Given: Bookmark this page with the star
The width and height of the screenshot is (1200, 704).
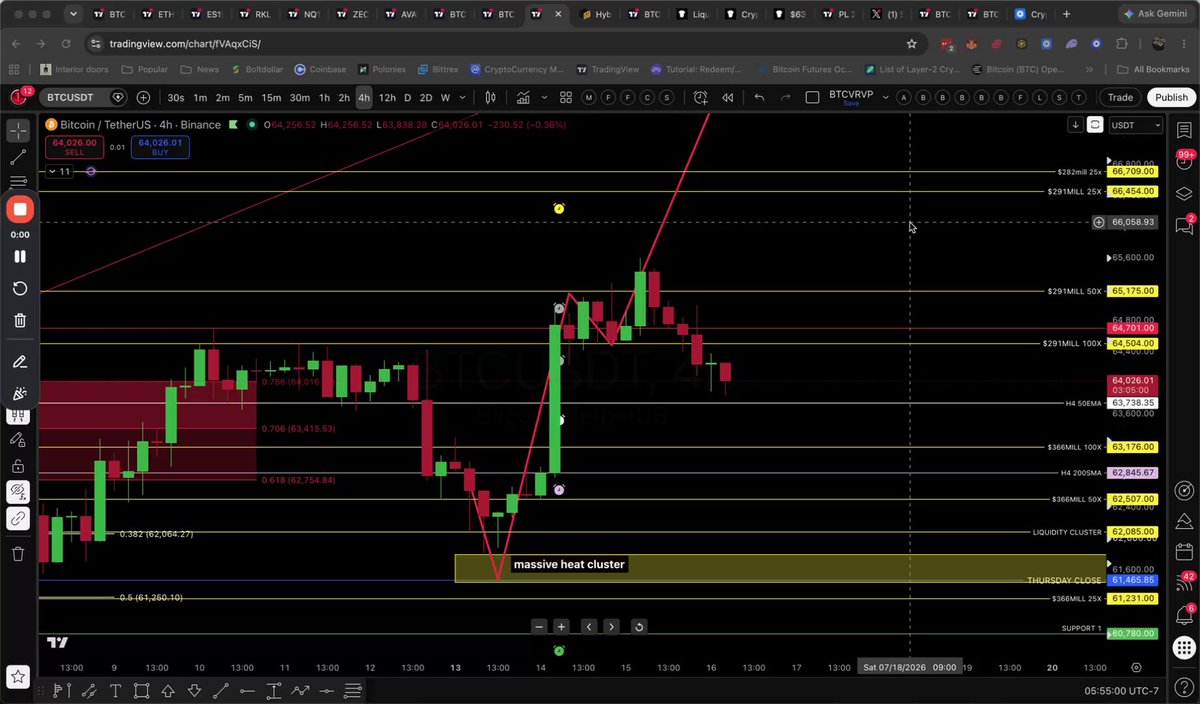Looking at the screenshot, I should [911, 44].
